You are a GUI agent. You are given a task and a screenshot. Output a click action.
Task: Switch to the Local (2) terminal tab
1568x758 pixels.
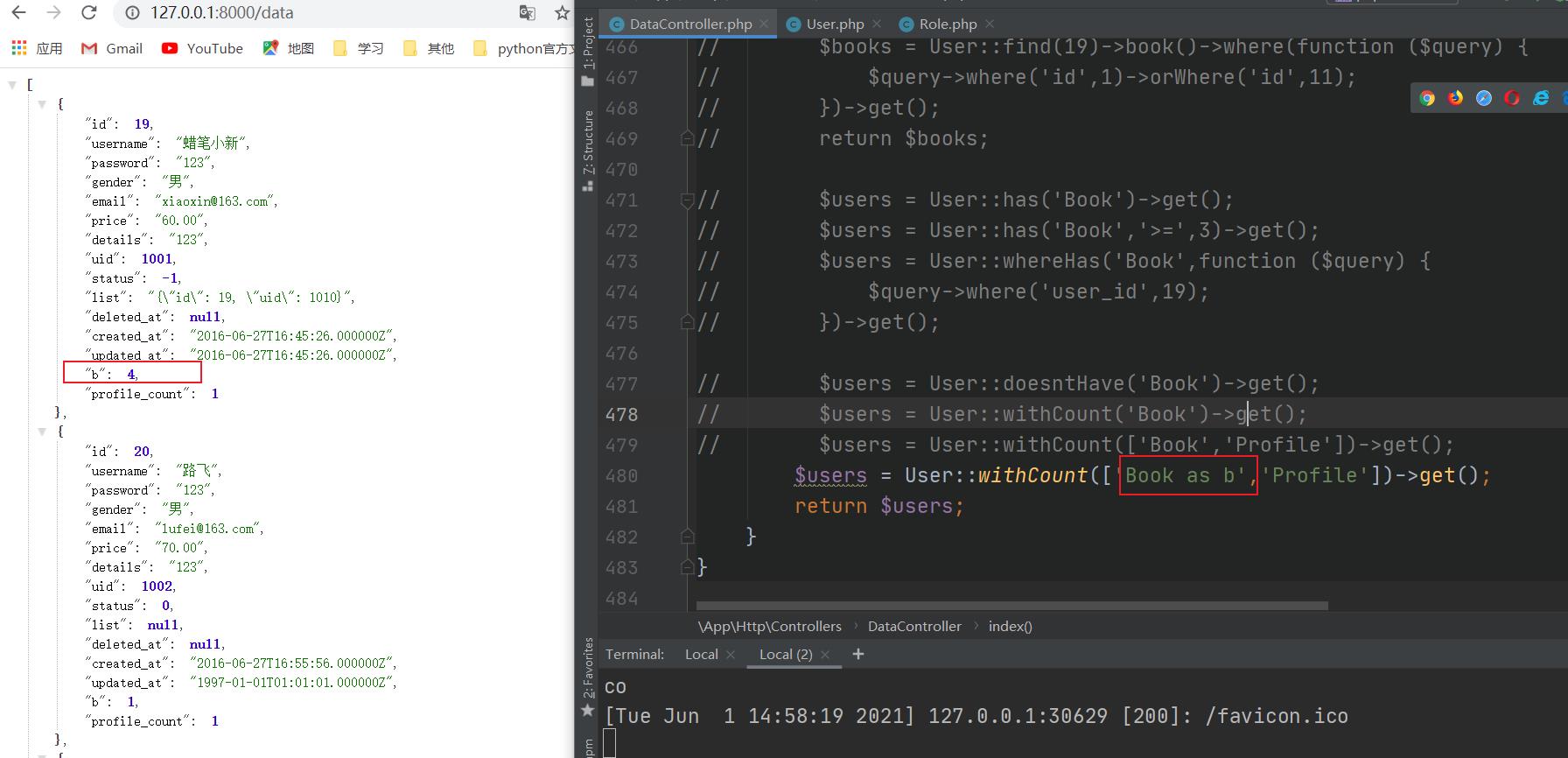point(786,654)
